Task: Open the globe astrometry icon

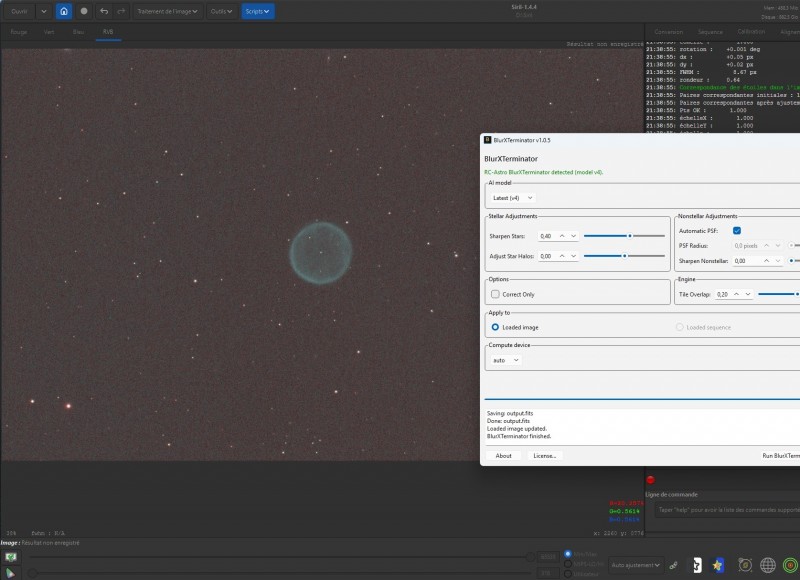Action: [767, 565]
